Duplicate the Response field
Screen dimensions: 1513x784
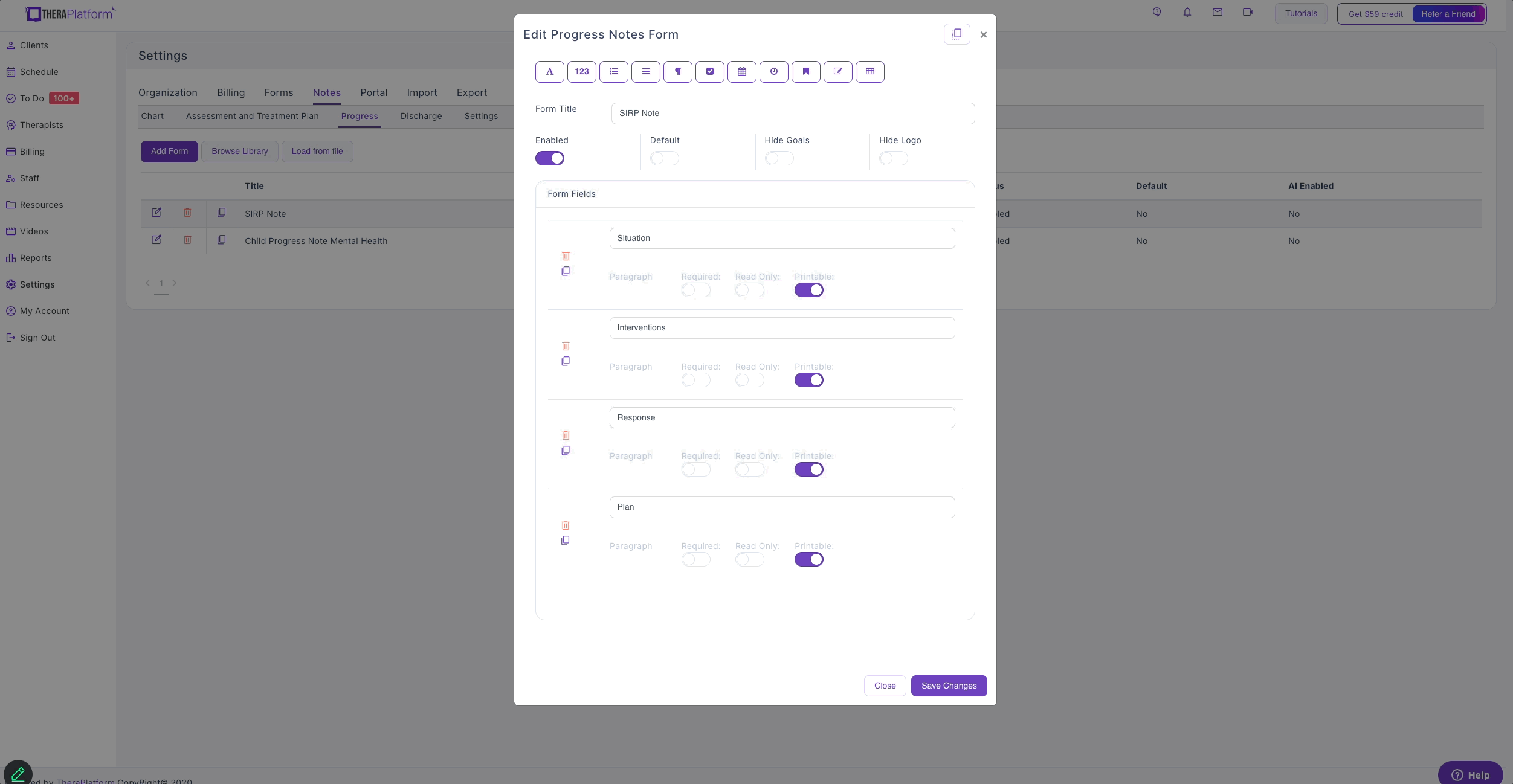[566, 451]
